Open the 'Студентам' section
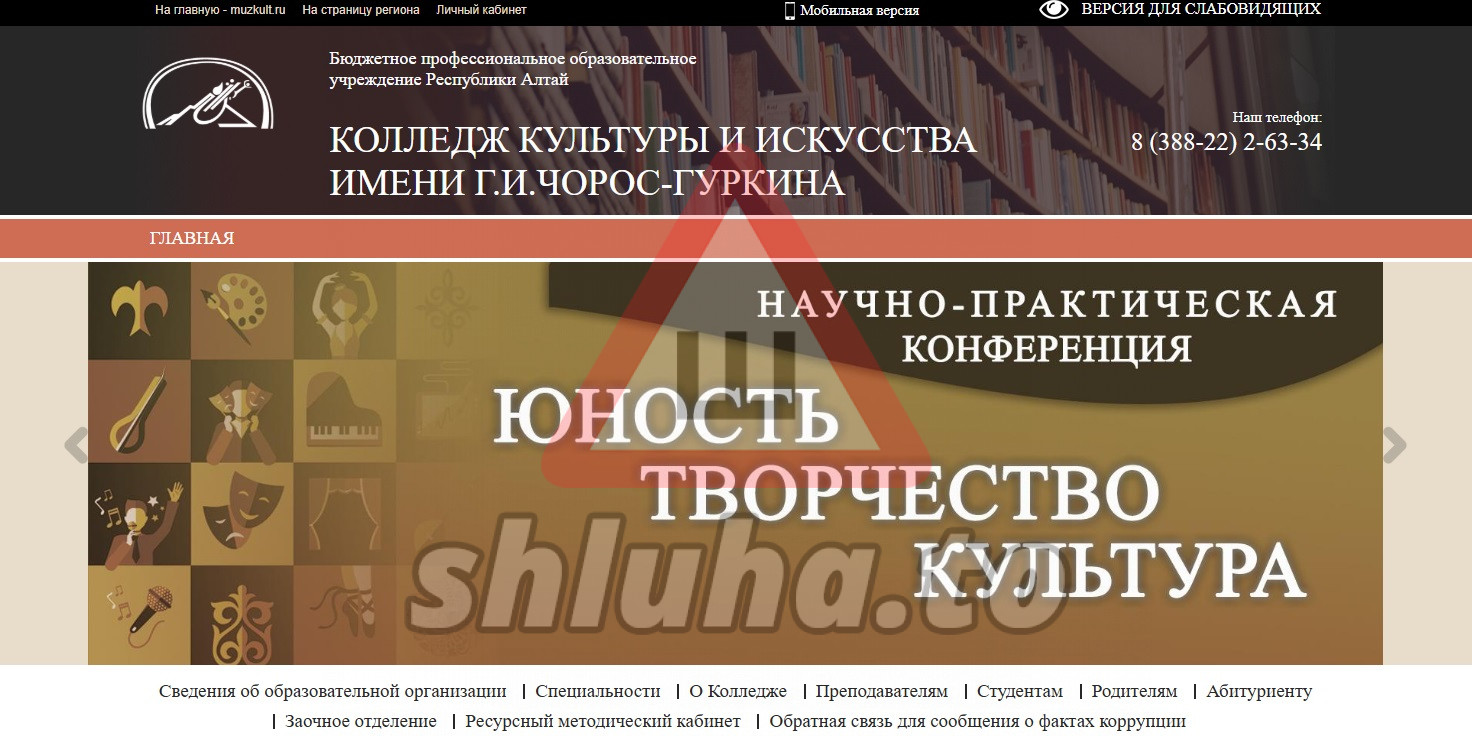The image size is (1472, 736). (1019, 691)
